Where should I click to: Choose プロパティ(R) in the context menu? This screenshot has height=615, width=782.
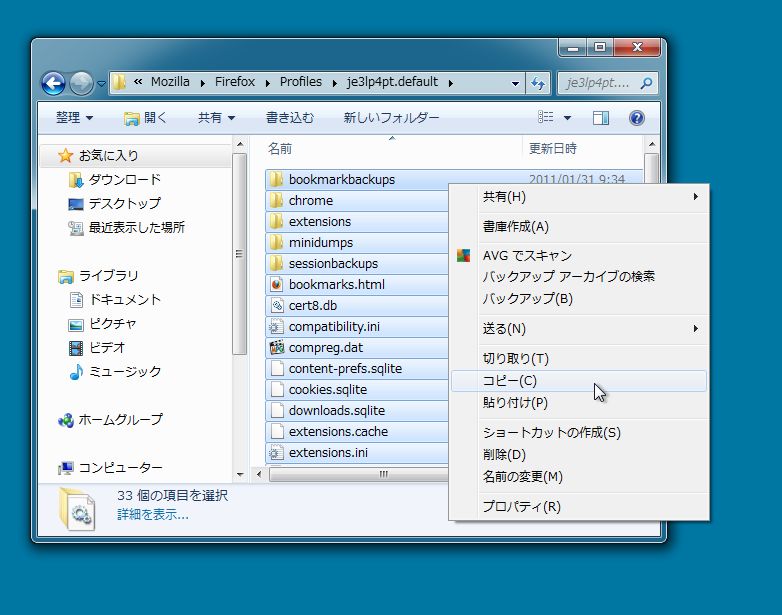(579, 507)
